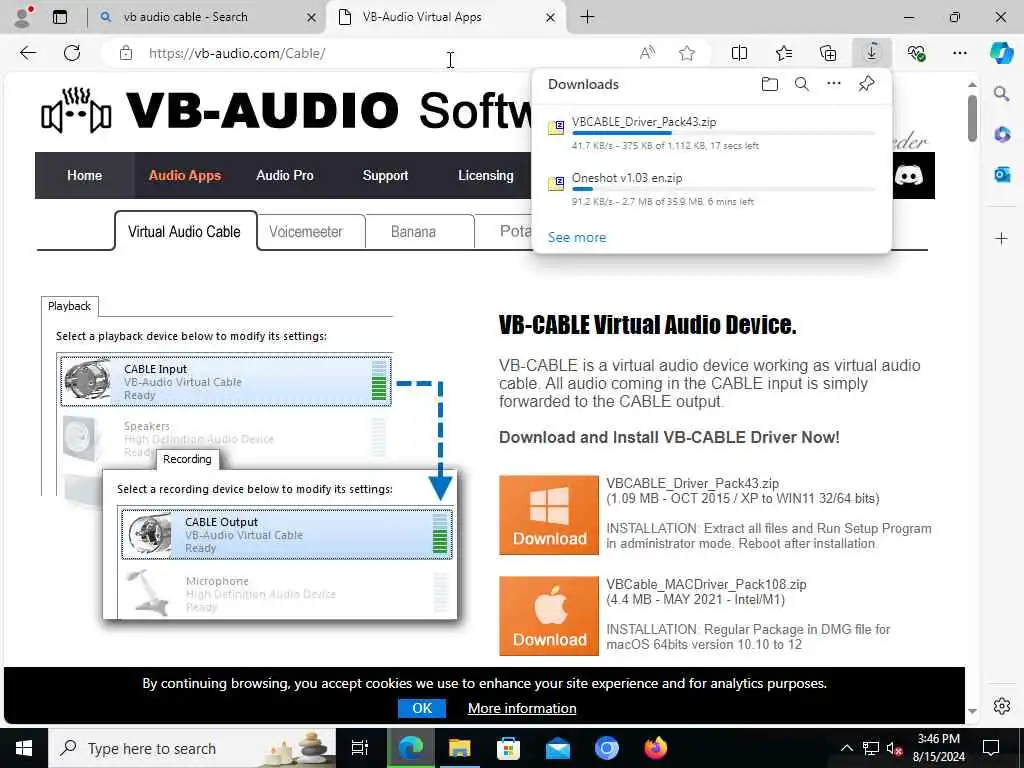Select the Virtual Audio Cable tab
Image resolution: width=1024 pixels, height=768 pixels.
[x=185, y=231]
